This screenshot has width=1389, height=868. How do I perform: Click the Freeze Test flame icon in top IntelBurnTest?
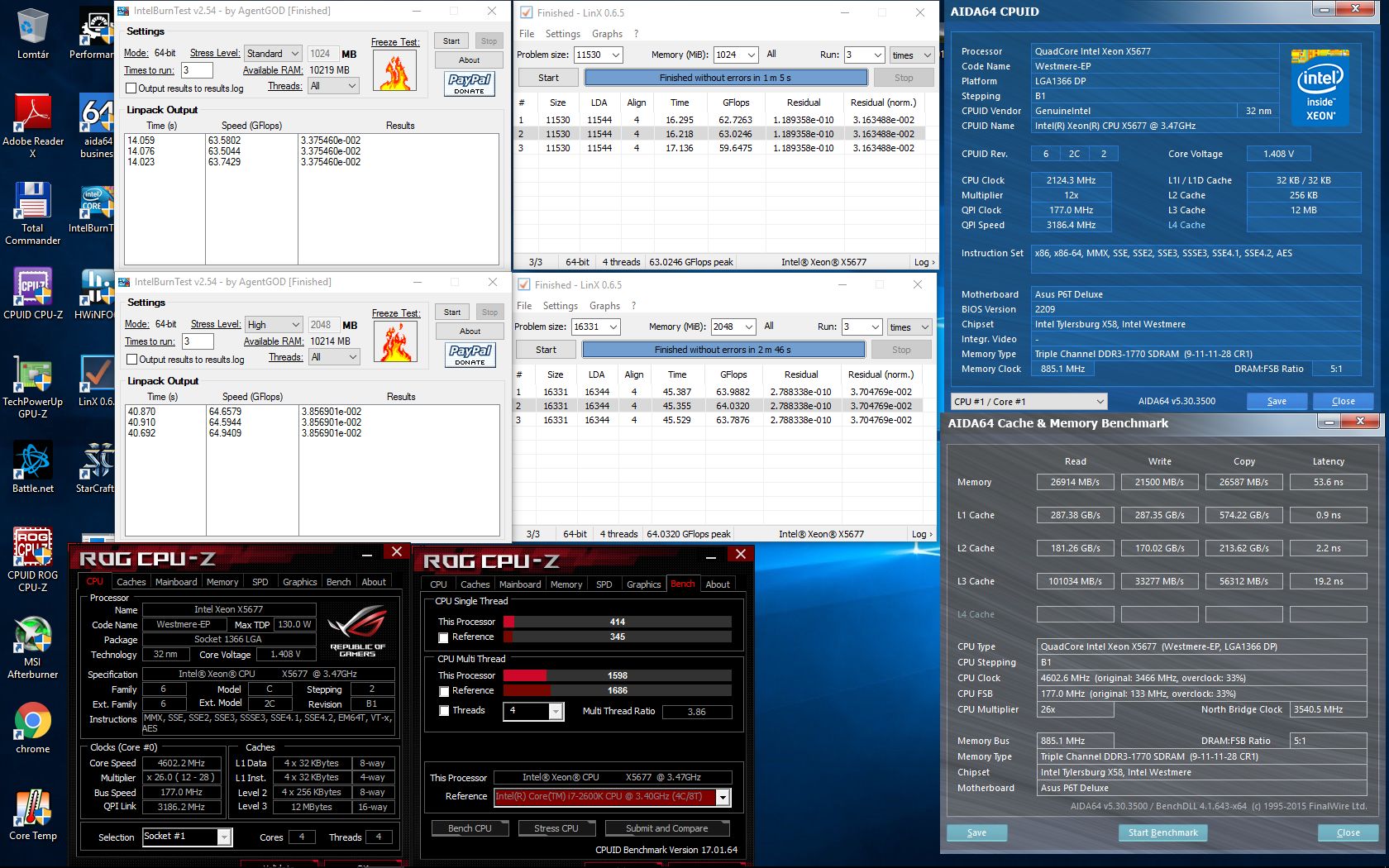coord(394,72)
